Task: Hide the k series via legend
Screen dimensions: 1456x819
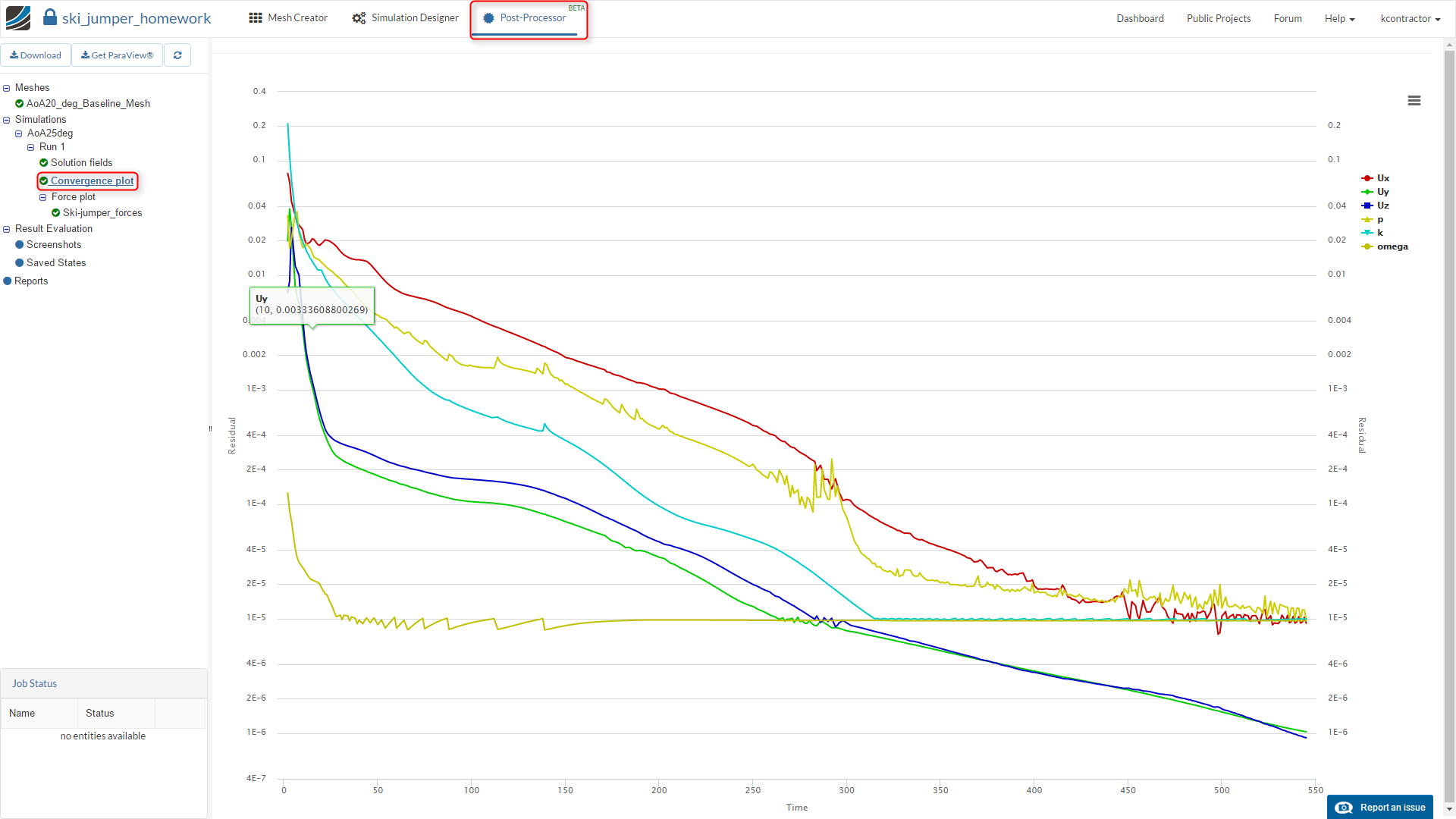Action: [x=1379, y=233]
